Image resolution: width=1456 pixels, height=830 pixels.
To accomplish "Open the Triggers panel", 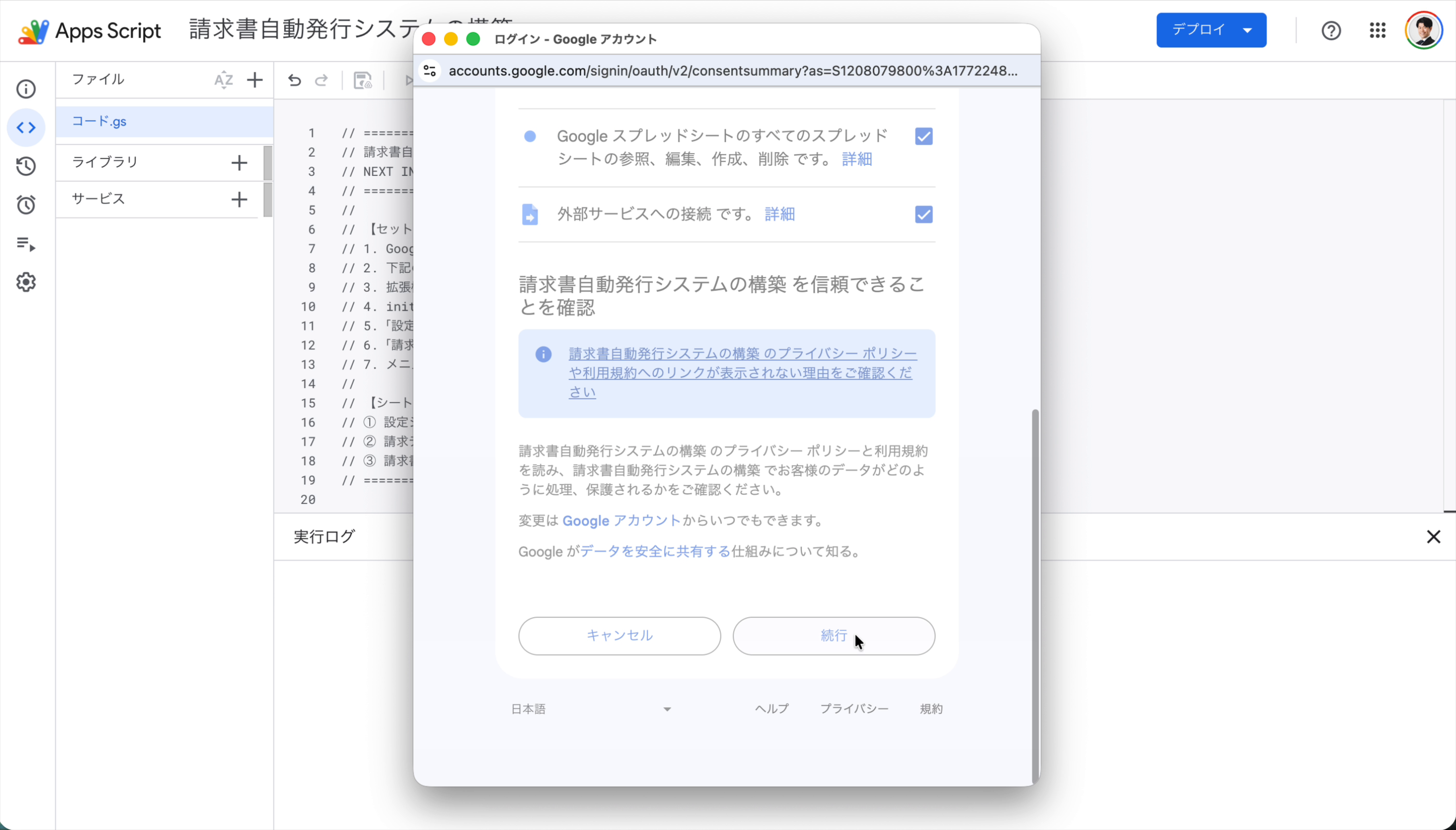I will [25, 205].
